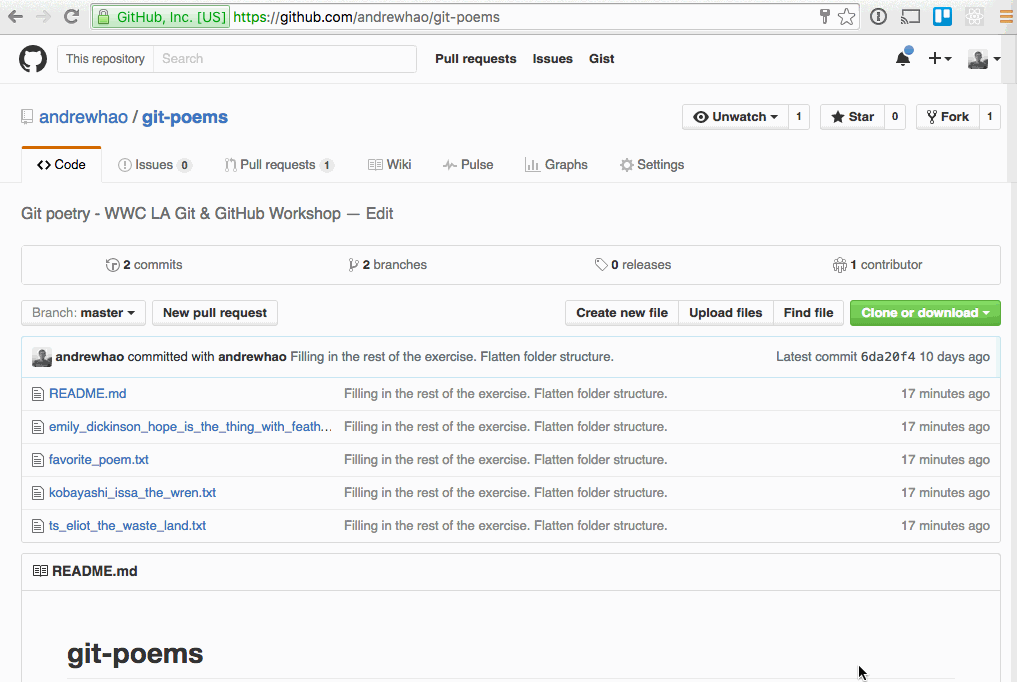Click the React devtools extension icon
Viewport: 1017px width, 682px height.
974,17
